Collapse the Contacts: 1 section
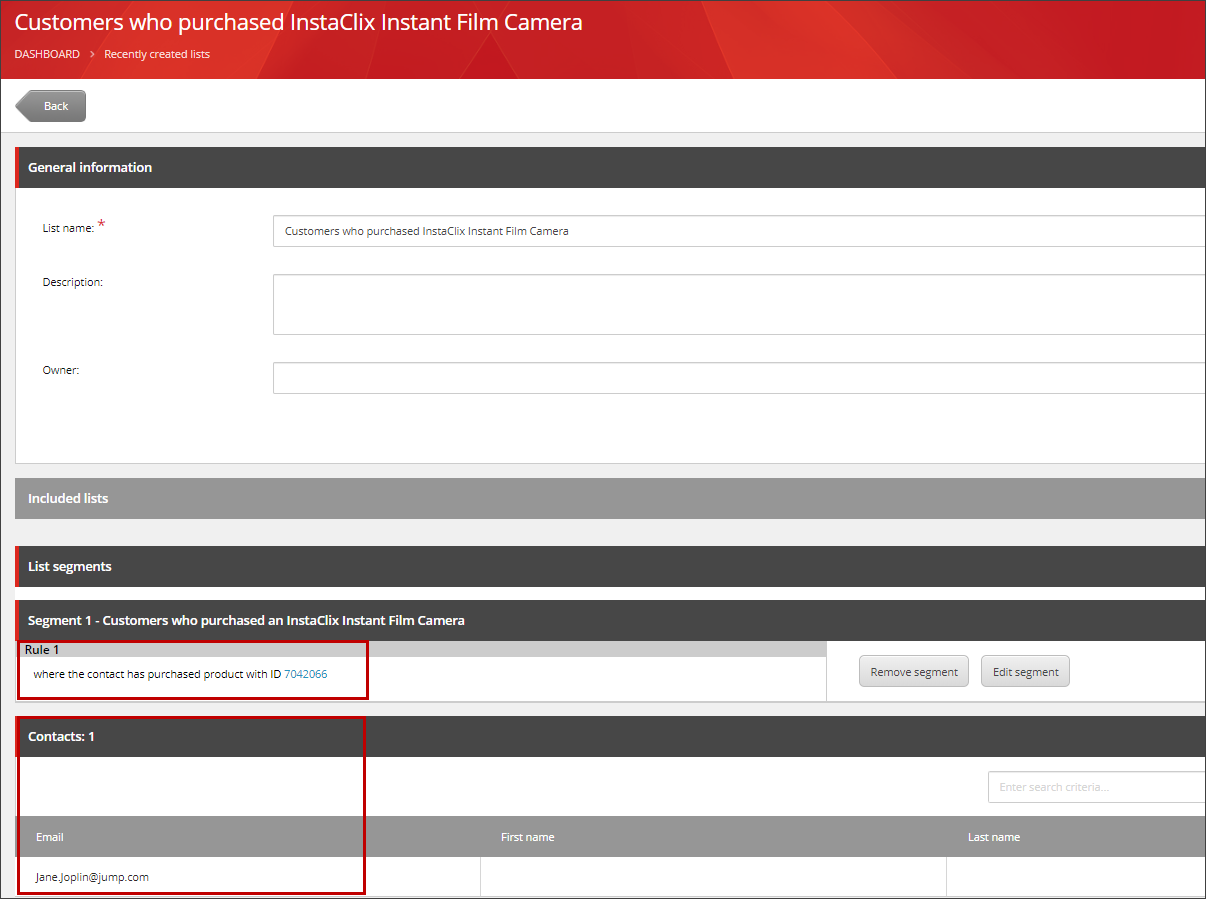The width and height of the screenshot is (1206, 899). coord(610,736)
